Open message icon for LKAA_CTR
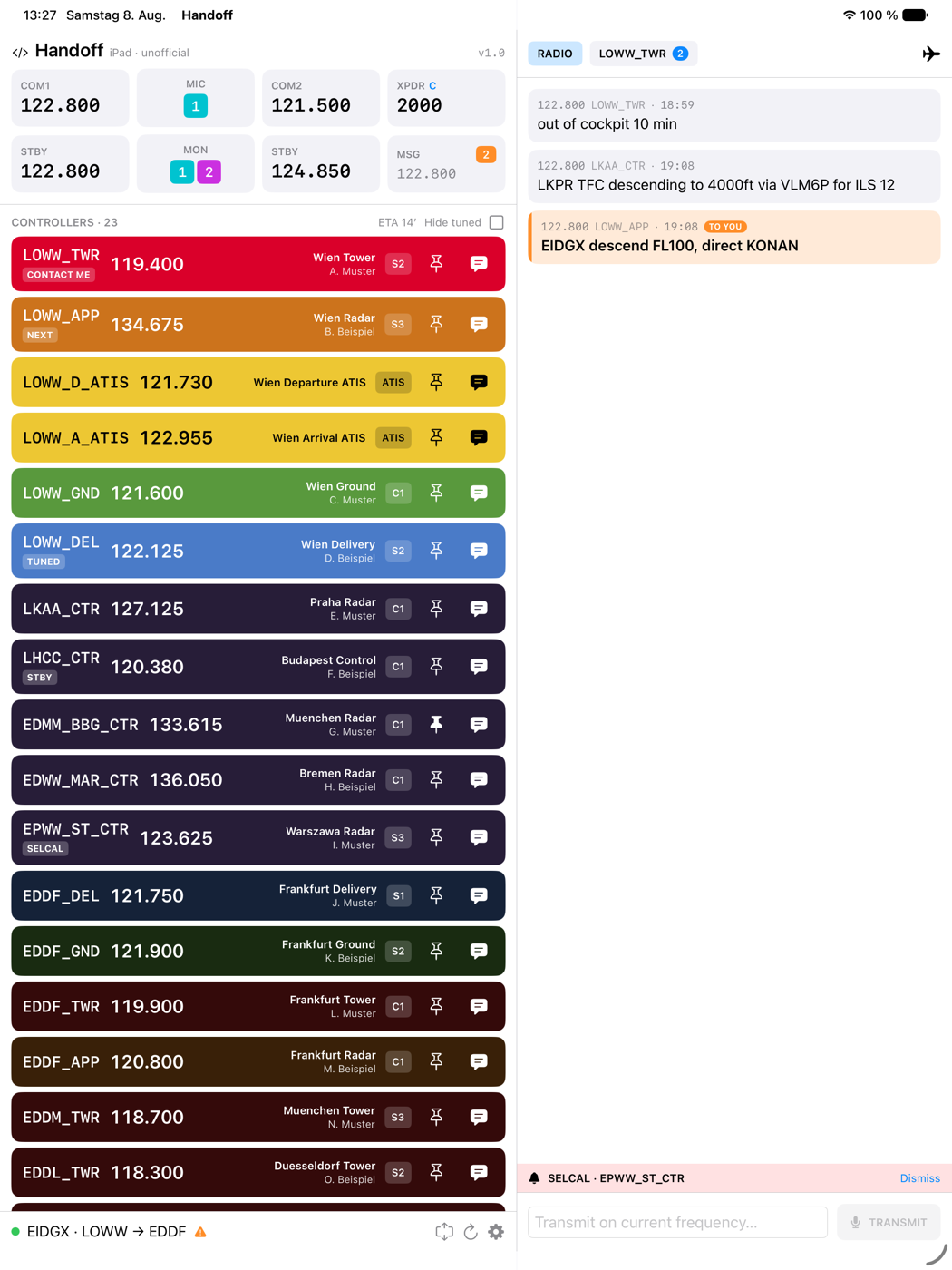 coord(479,609)
